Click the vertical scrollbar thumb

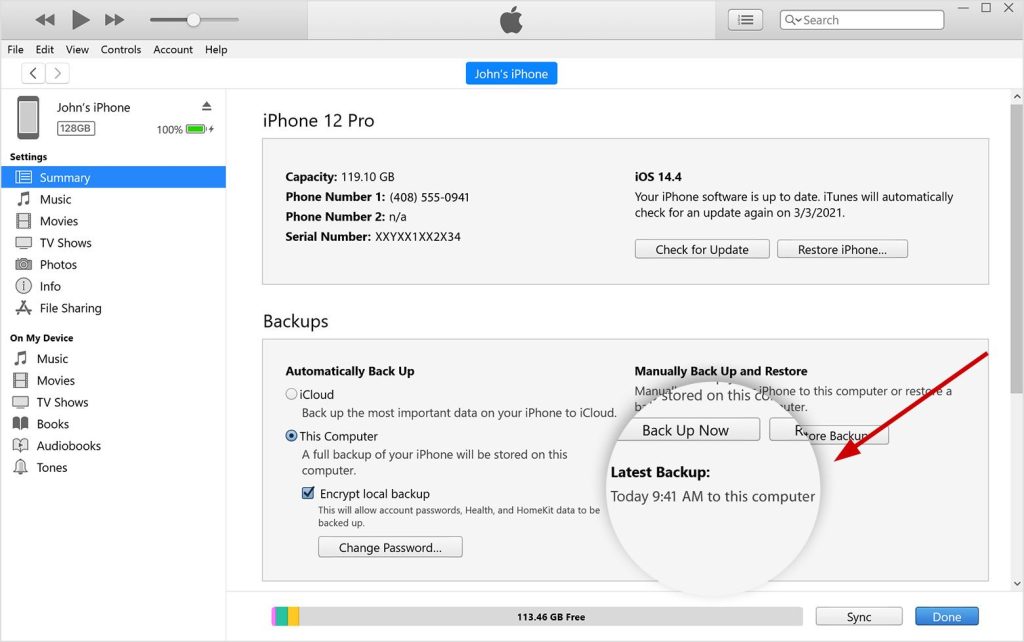(x=1017, y=248)
